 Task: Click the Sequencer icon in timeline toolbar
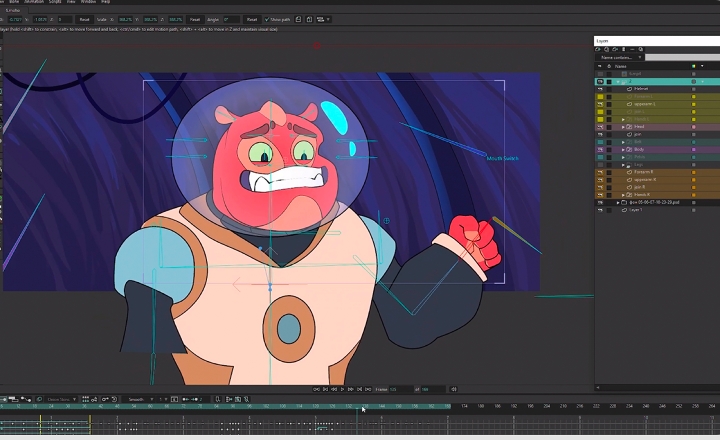click(x=13, y=399)
